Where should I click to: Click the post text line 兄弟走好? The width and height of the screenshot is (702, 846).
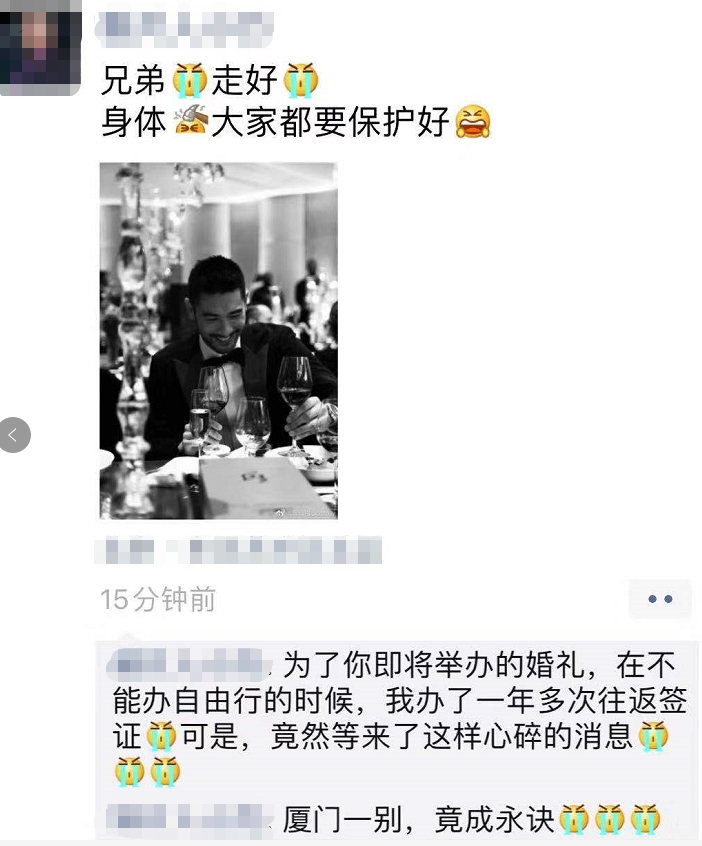pyautogui.click(x=210, y=81)
